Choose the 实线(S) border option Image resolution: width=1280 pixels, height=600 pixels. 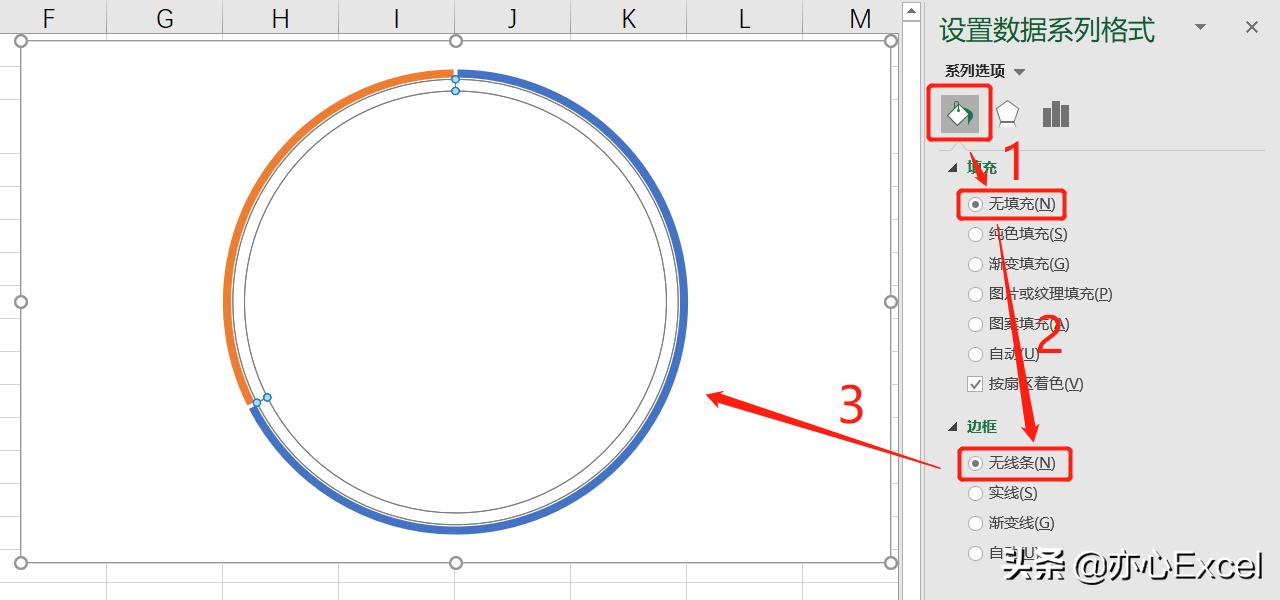click(x=975, y=493)
